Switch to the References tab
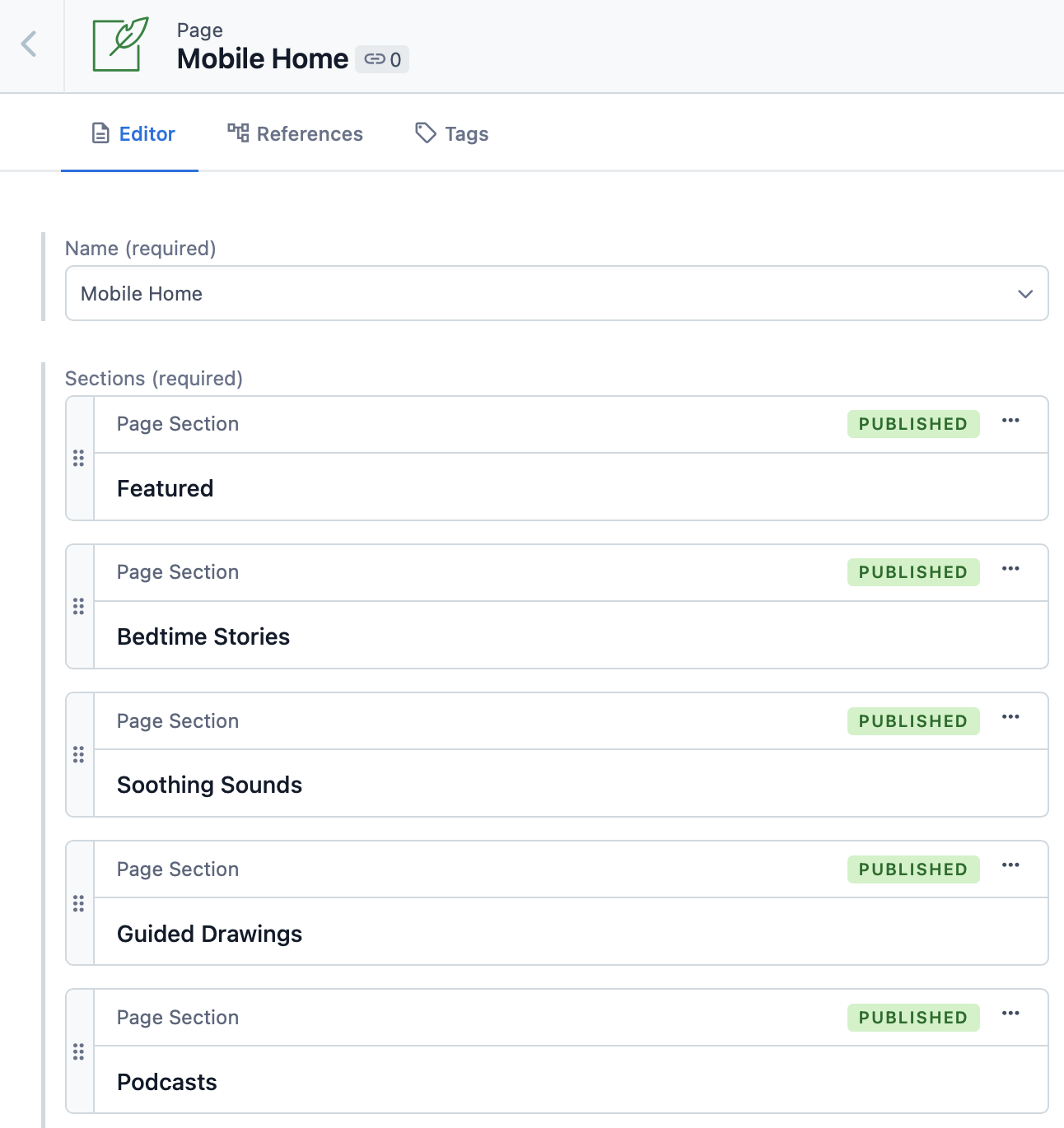The height and width of the screenshot is (1128, 1064). click(296, 133)
